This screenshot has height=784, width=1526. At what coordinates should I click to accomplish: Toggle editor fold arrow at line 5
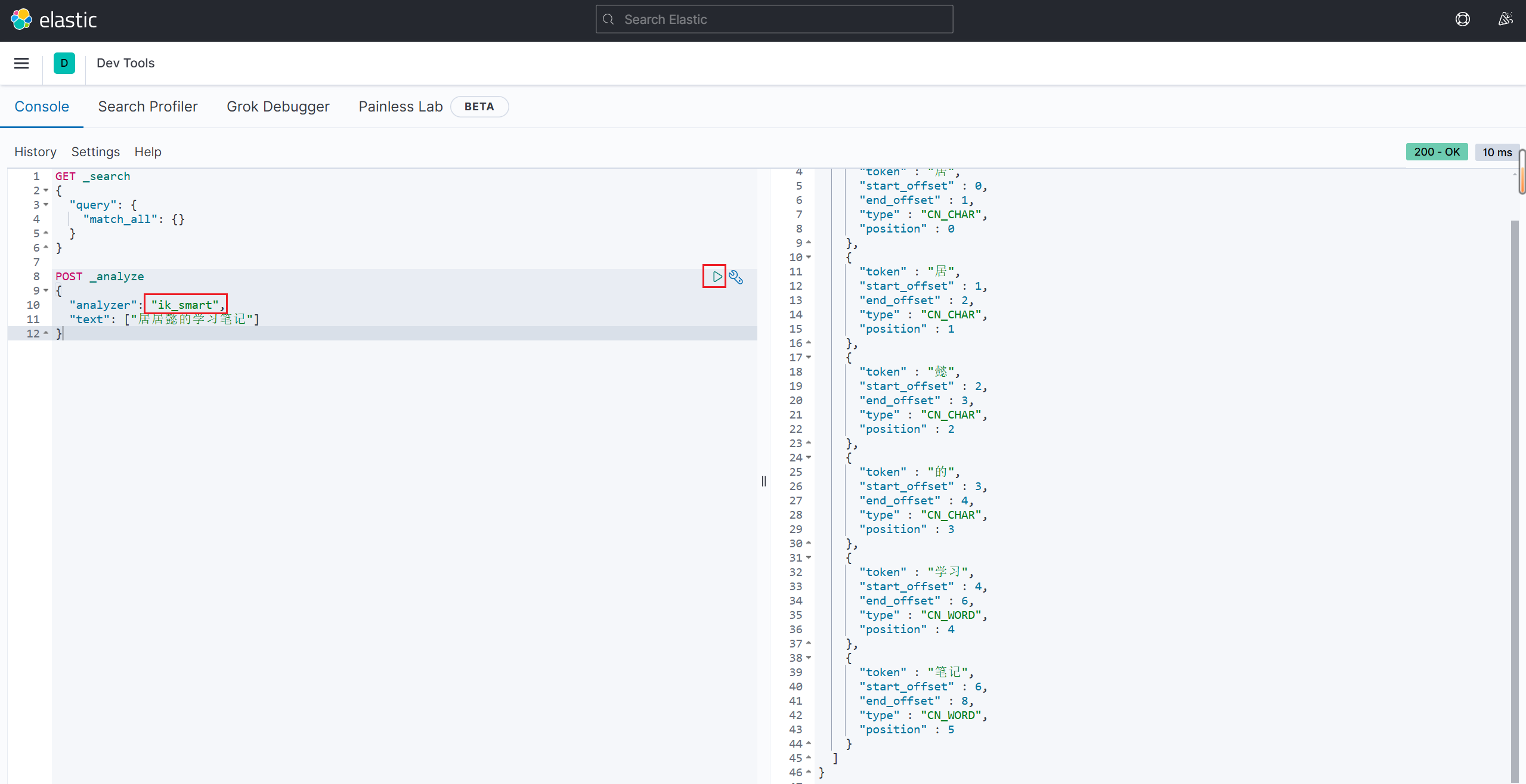coord(46,234)
